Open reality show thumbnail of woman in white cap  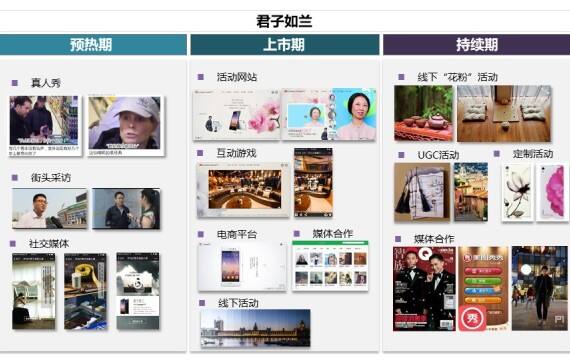point(125,126)
